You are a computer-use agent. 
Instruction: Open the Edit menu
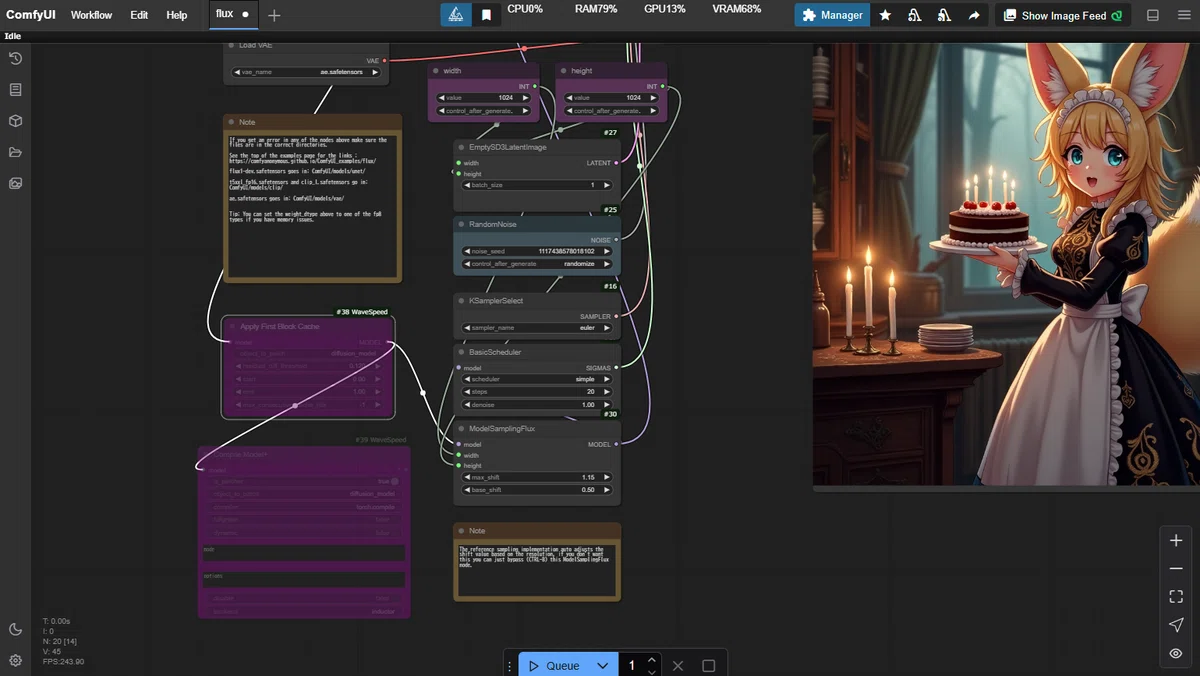[139, 15]
